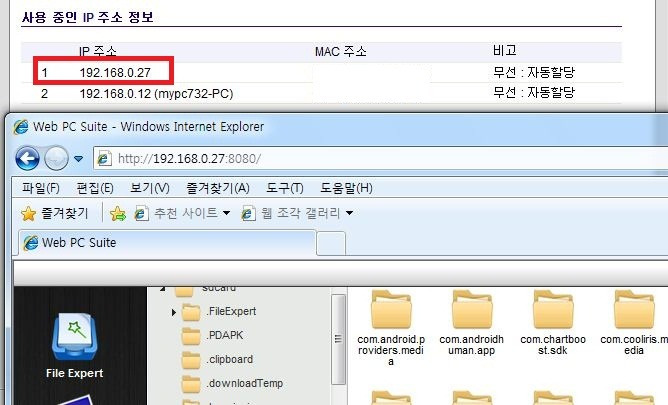Open the 파일(F) menu

pyautogui.click(x=40, y=188)
